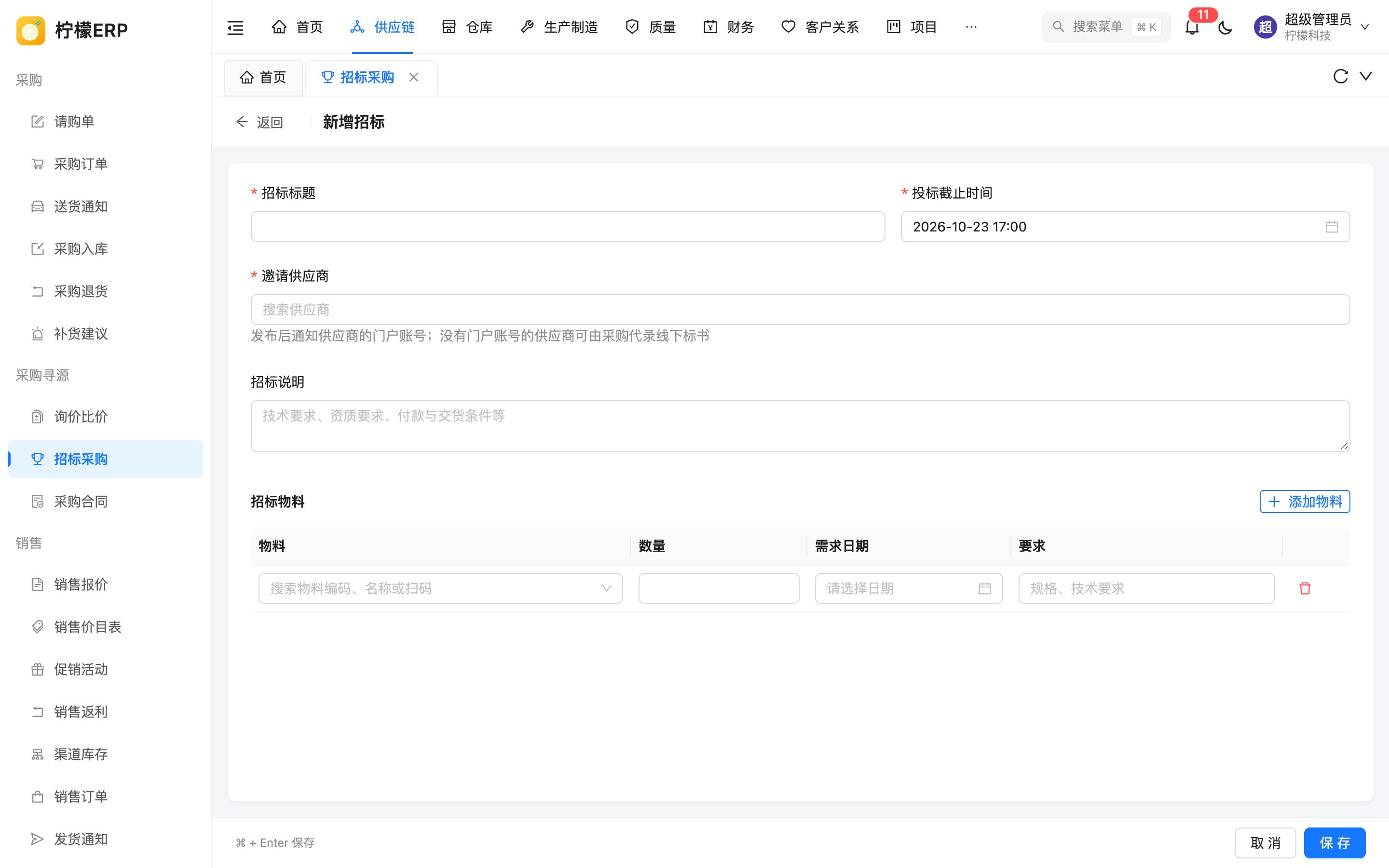Open notifications bell icon
The width and height of the screenshot is (1389, 868).
point(1192,27)
